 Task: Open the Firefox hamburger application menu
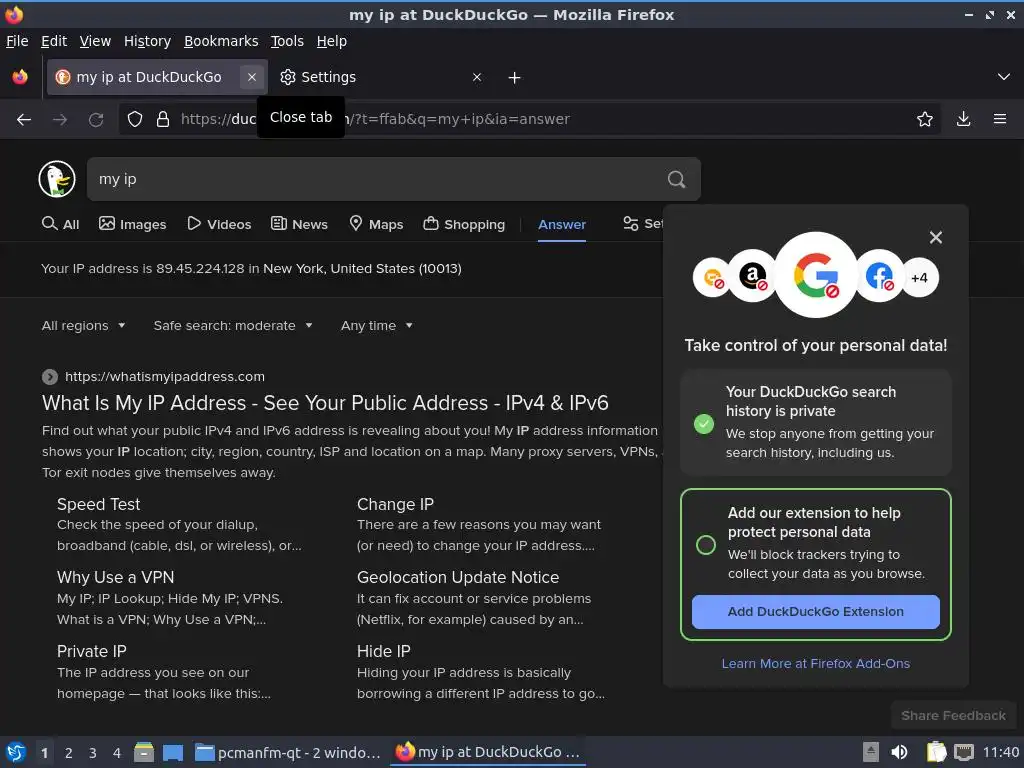(999, 119)
